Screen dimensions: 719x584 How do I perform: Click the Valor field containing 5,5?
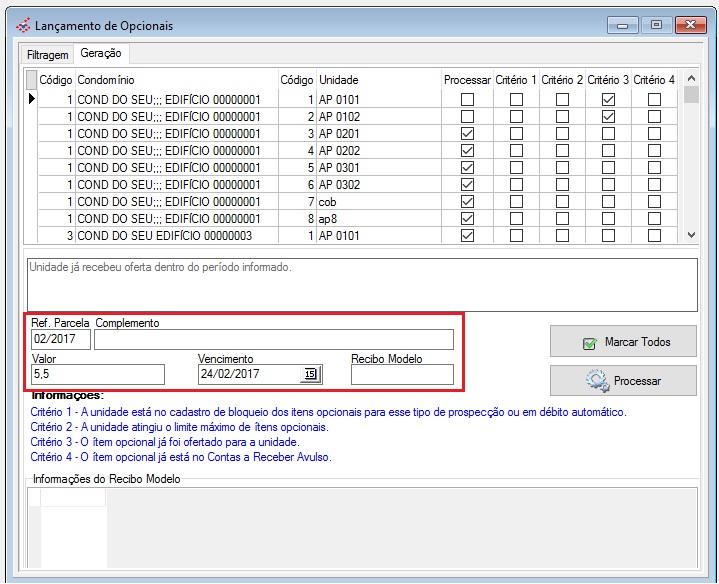click(97, 374)
